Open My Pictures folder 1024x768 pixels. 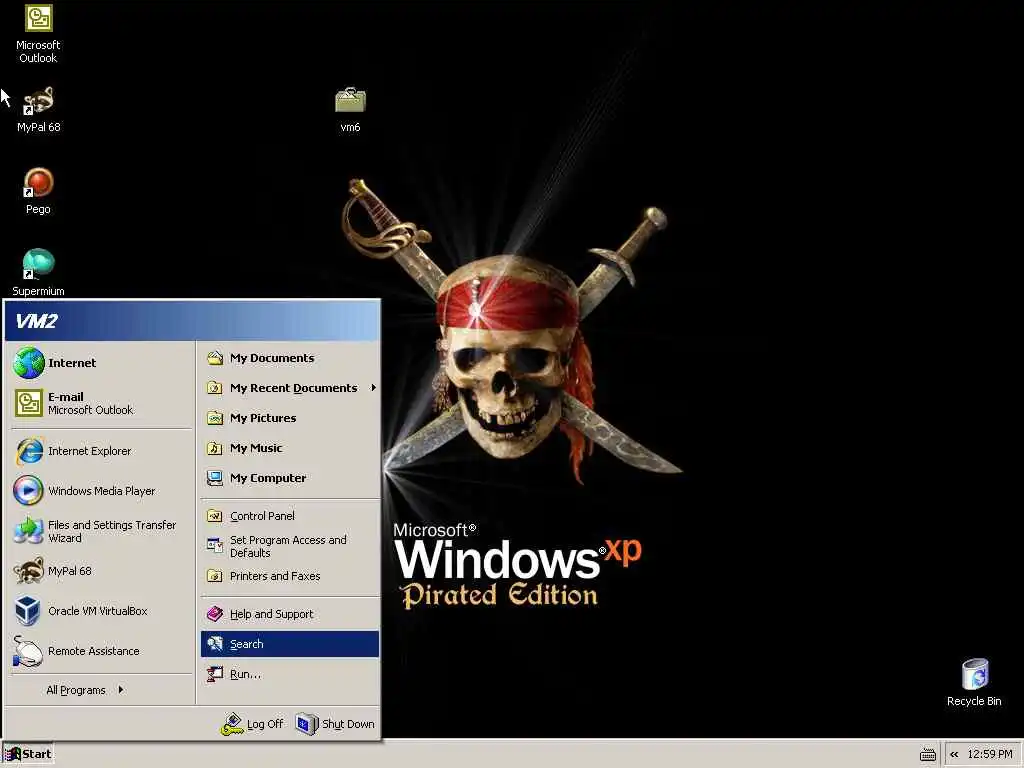point(289,418)
